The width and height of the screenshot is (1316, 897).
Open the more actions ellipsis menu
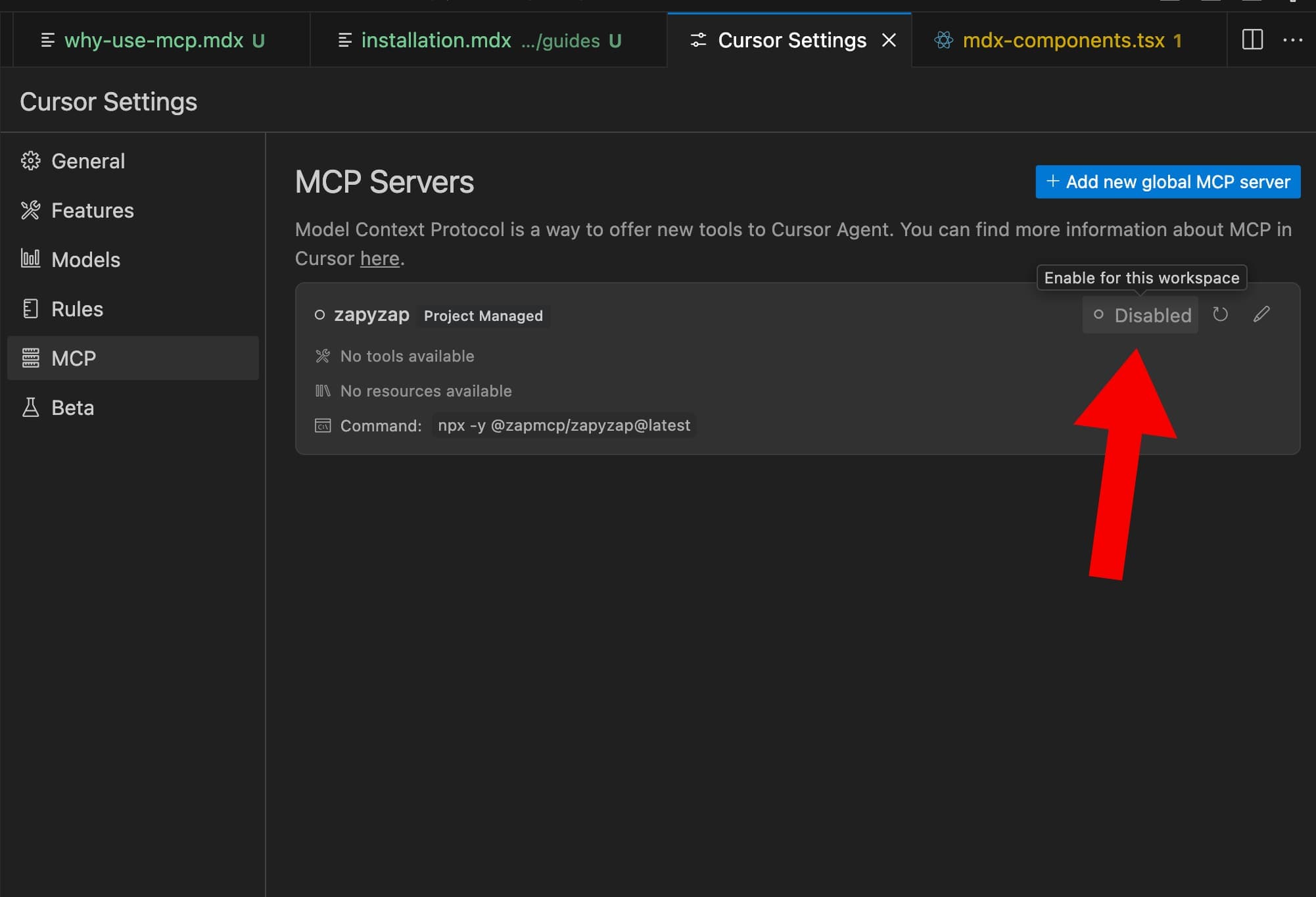point(1292,40)
